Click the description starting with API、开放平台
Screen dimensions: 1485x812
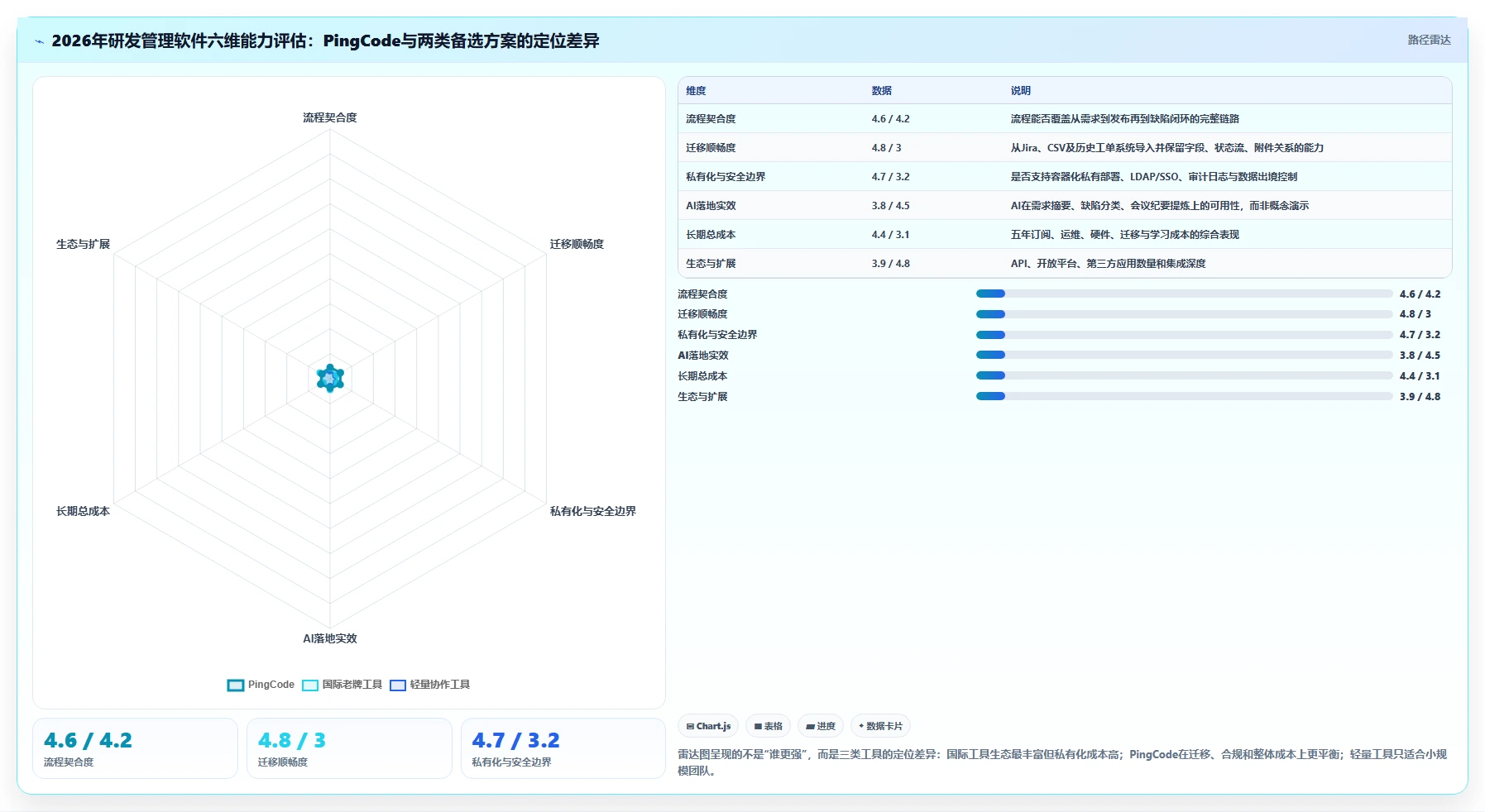tap(1108, 264)
